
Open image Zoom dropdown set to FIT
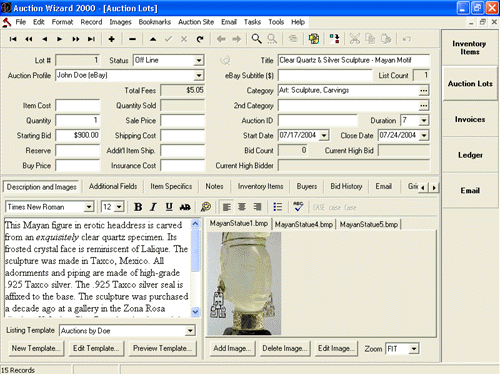(414, 349)
